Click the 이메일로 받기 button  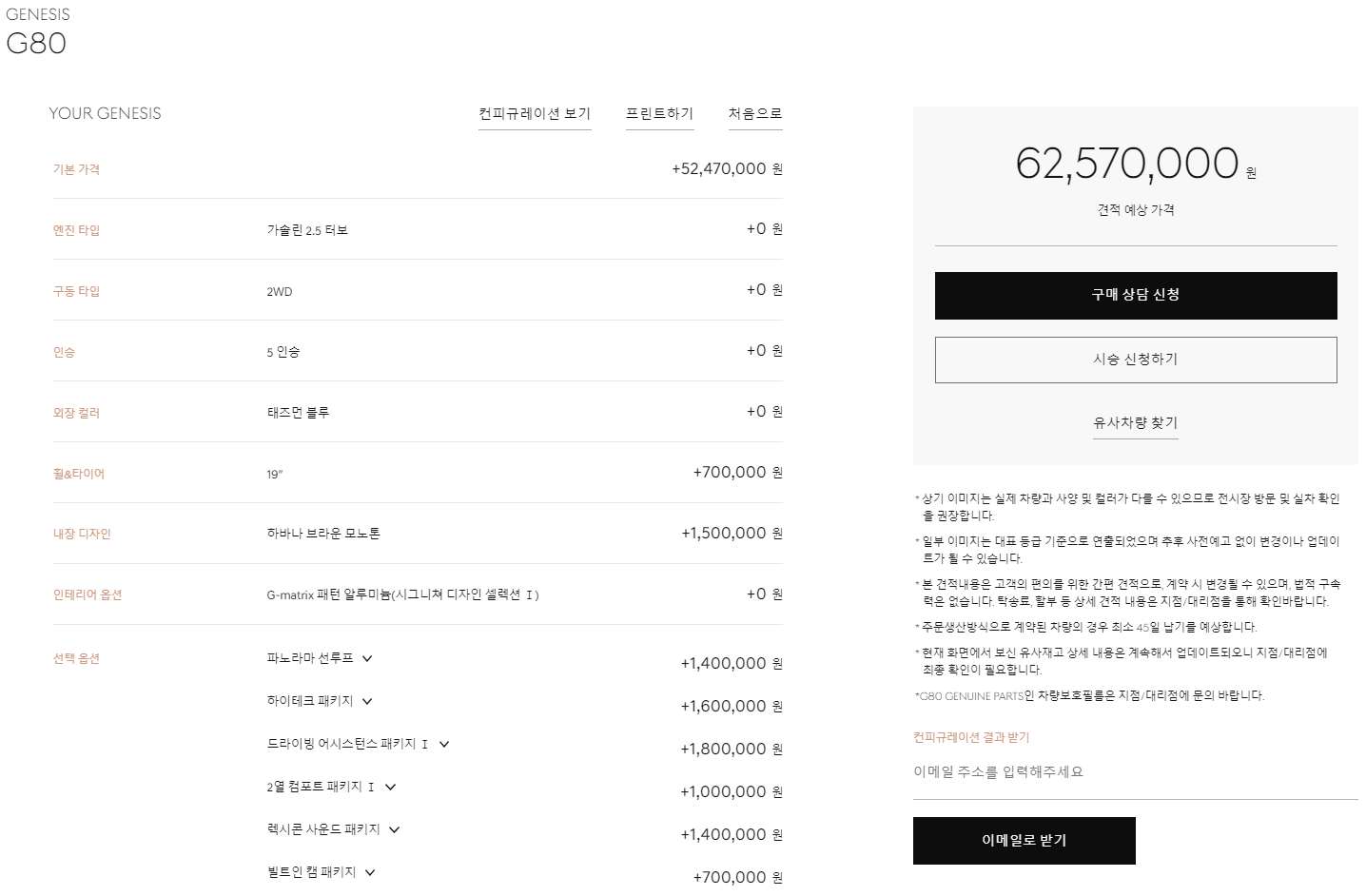coord(1024,841)
